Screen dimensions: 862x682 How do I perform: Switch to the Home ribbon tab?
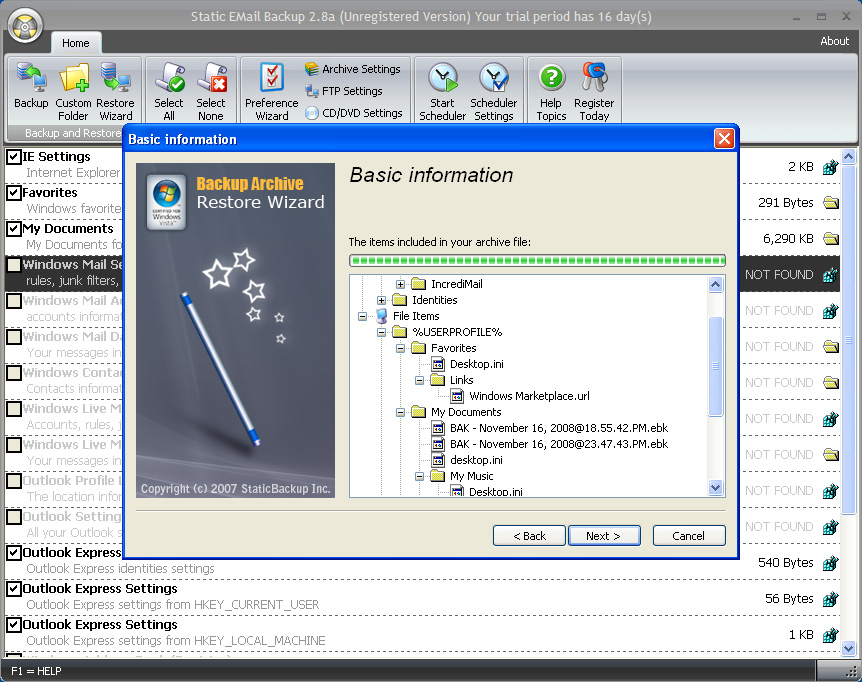click(x=76, y=43)
